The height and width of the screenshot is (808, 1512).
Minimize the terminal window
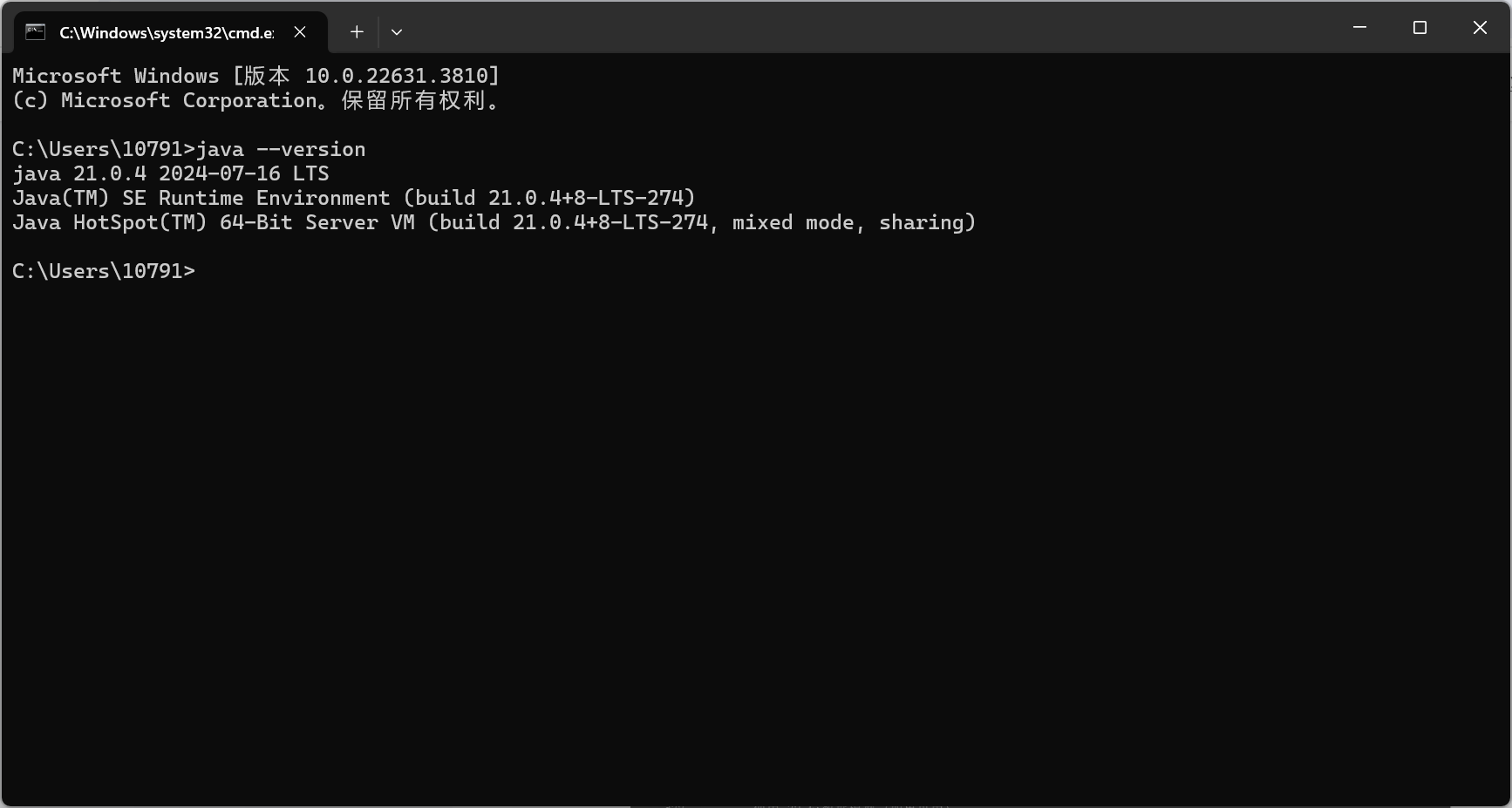click(1359, 28)
